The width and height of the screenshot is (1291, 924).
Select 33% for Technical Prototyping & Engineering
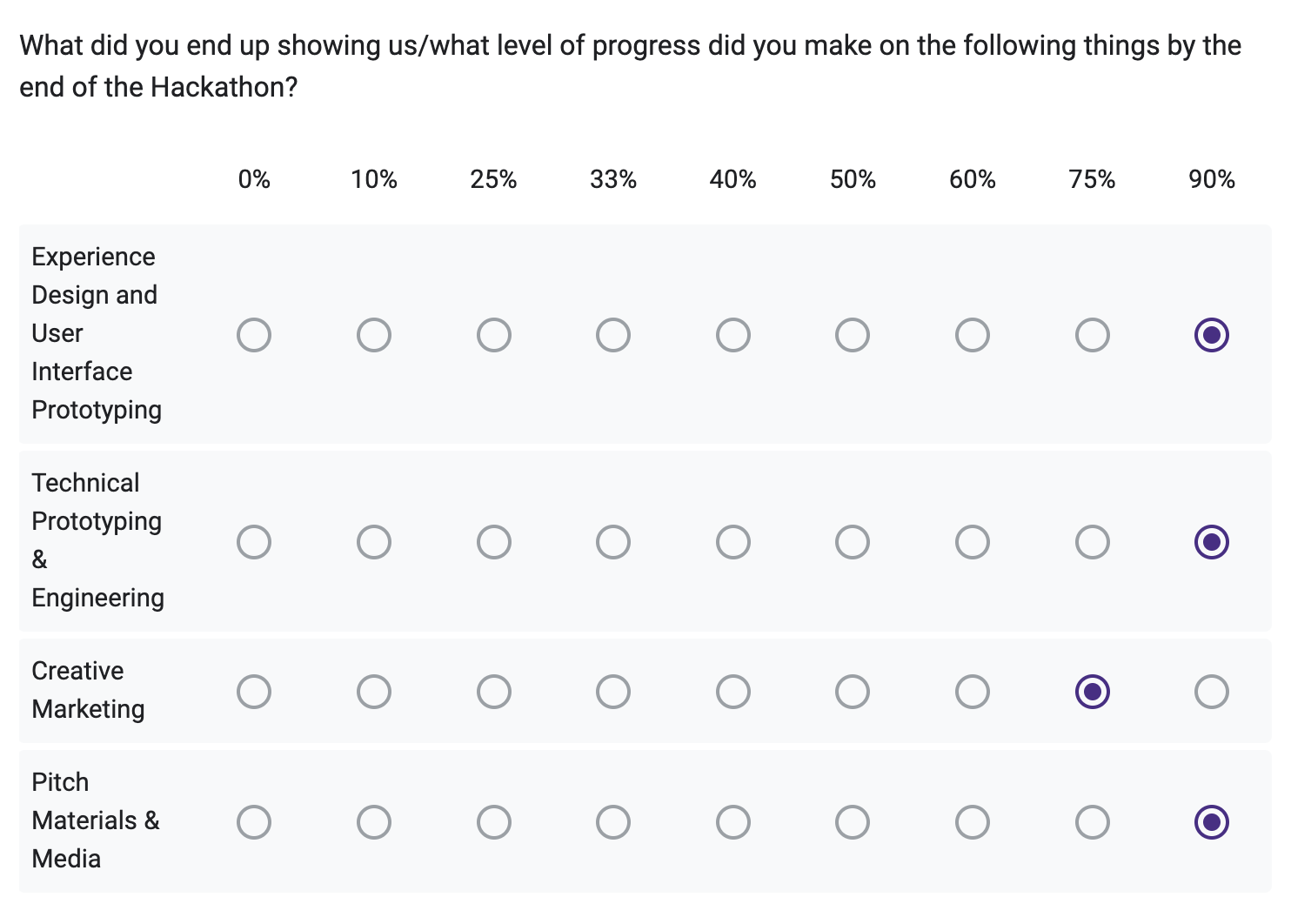point(613,542)
